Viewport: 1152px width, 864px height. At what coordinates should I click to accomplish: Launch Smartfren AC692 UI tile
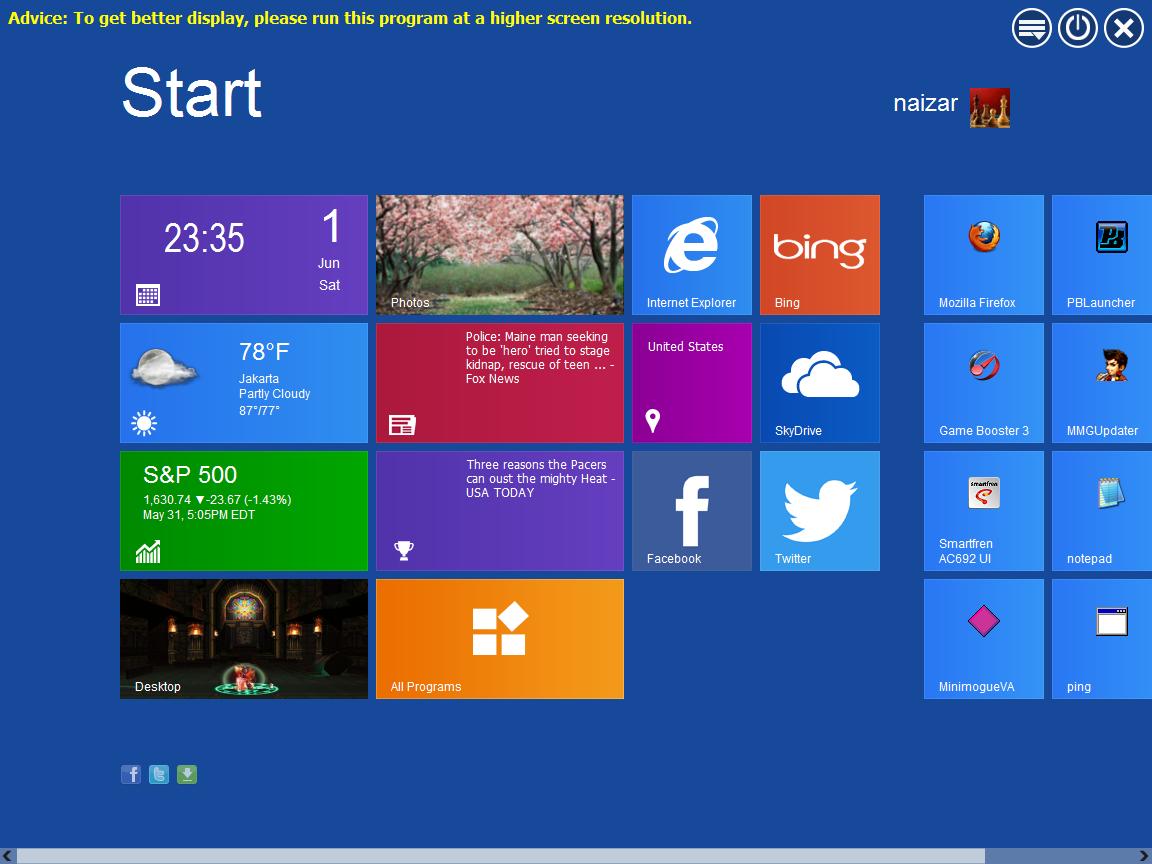click(x=983, y=511)
